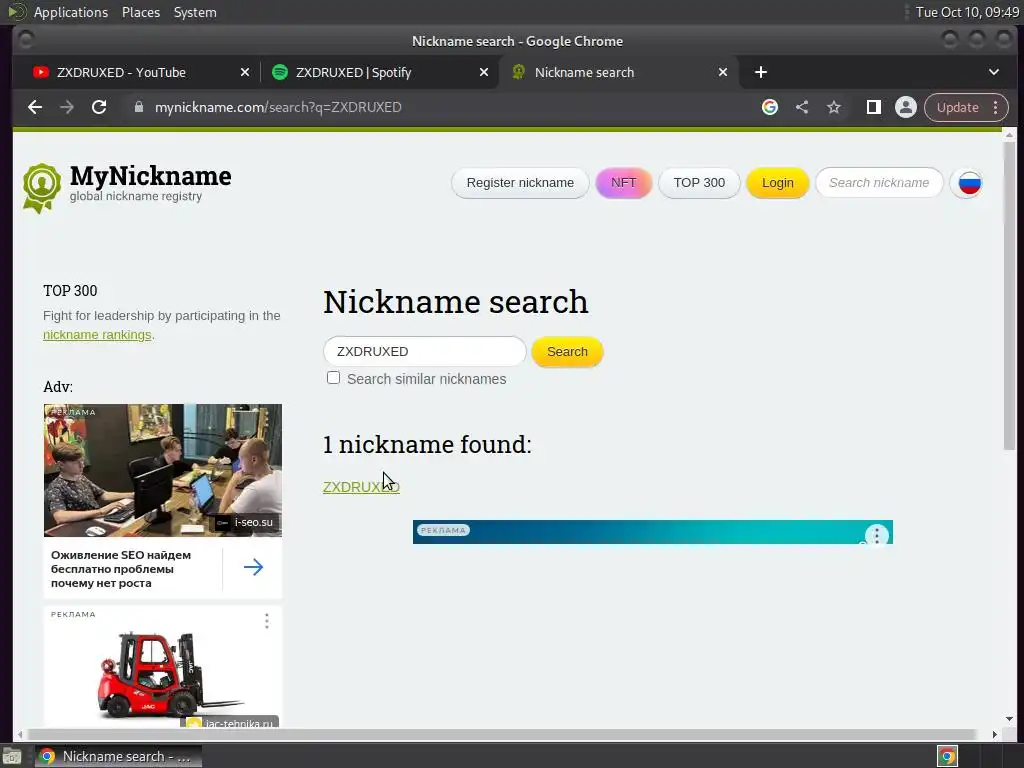The width and height of the screenshot is (1024, 768).
Task: Expand the tab search chevron
Action: (993, 72)
